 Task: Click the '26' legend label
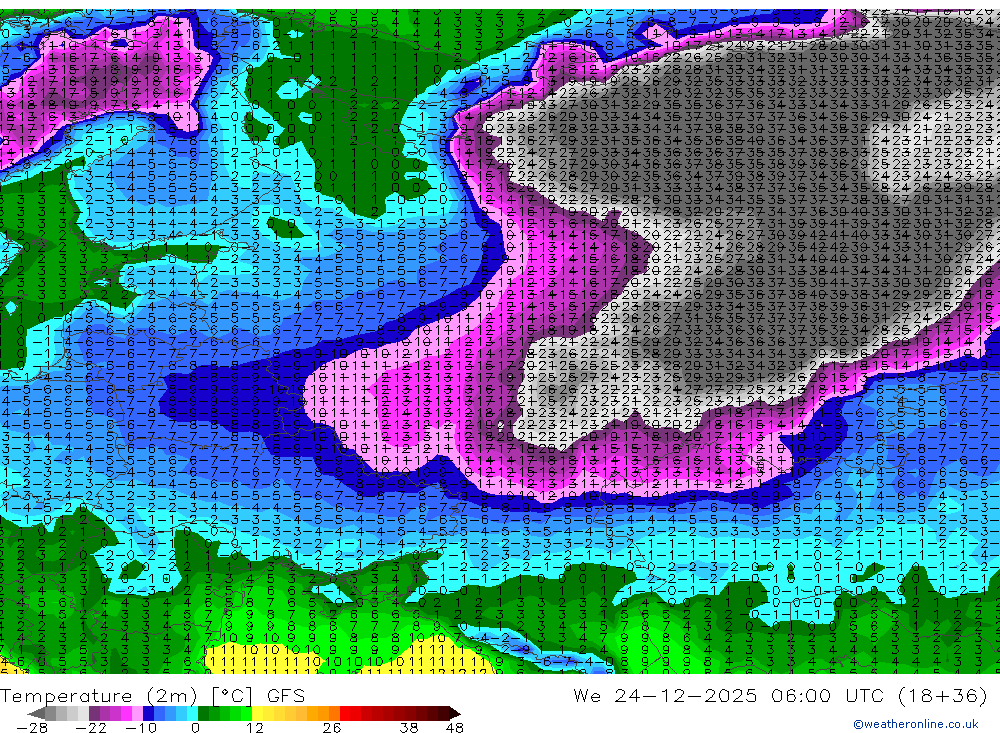tap(332, 727)
